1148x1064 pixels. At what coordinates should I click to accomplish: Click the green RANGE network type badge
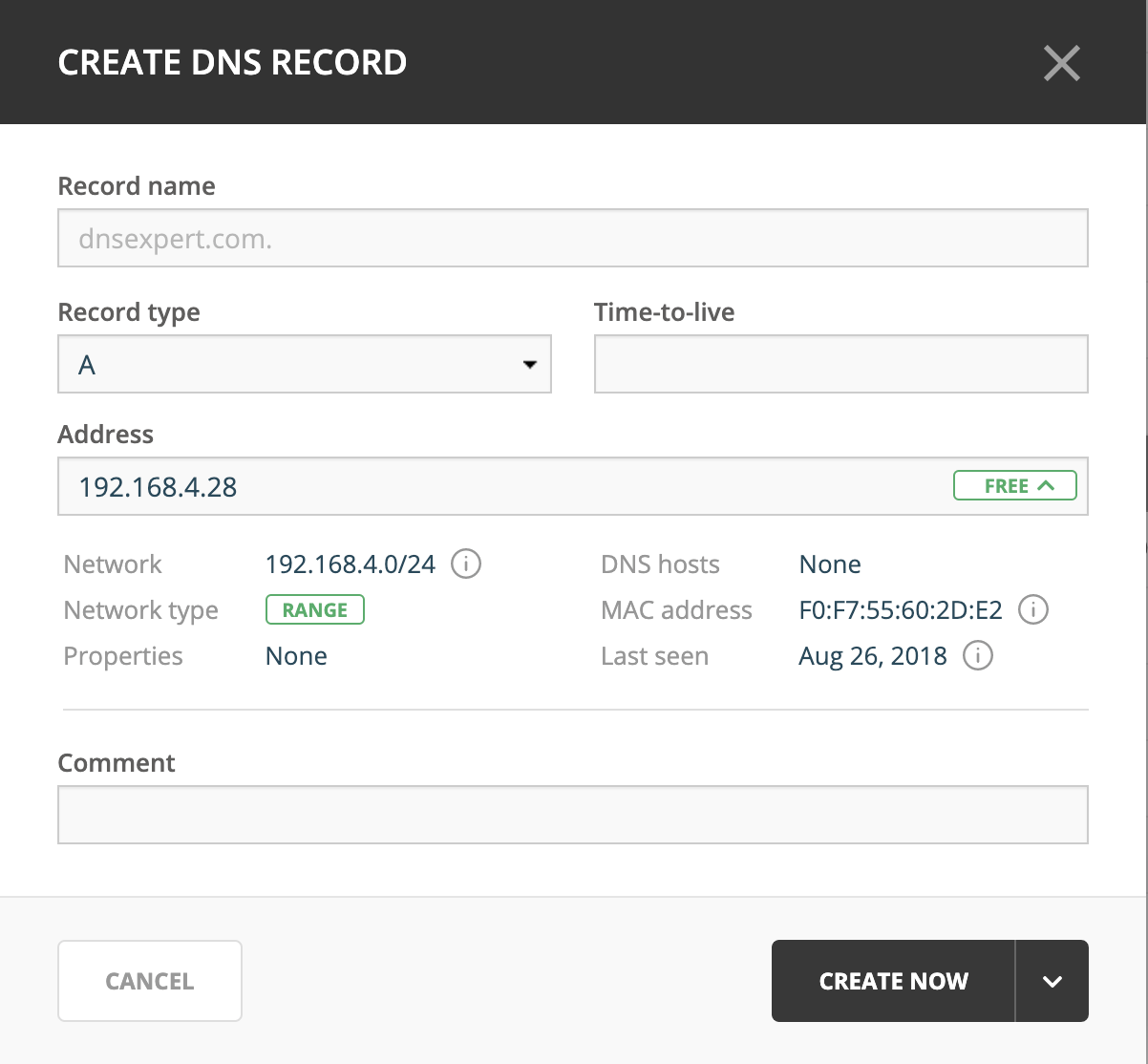pyautogui.click(x=314, y=610)
